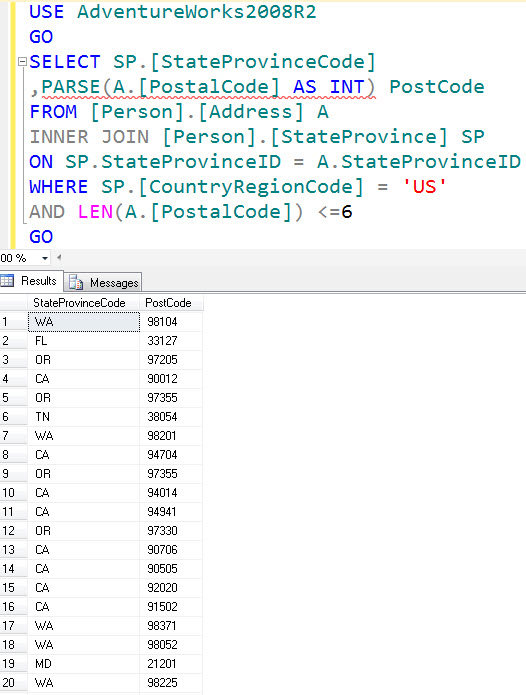This screenshot has width=526, height=695.
Task: Select postcode 98052 cell
Action: [171, 645]
